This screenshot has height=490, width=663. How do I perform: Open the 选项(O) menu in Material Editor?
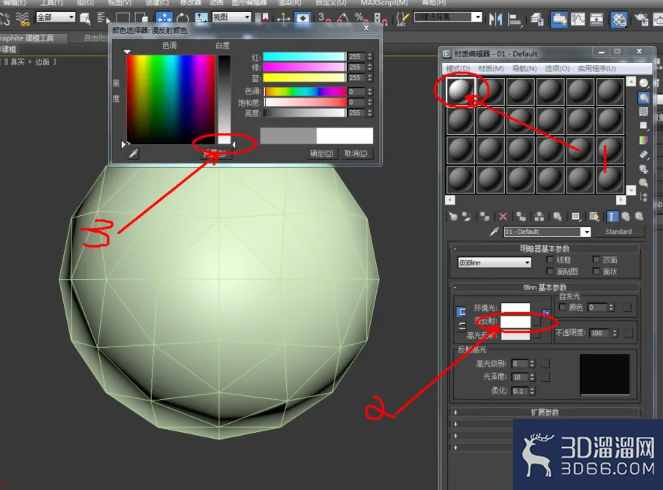(x=557, y=68)
